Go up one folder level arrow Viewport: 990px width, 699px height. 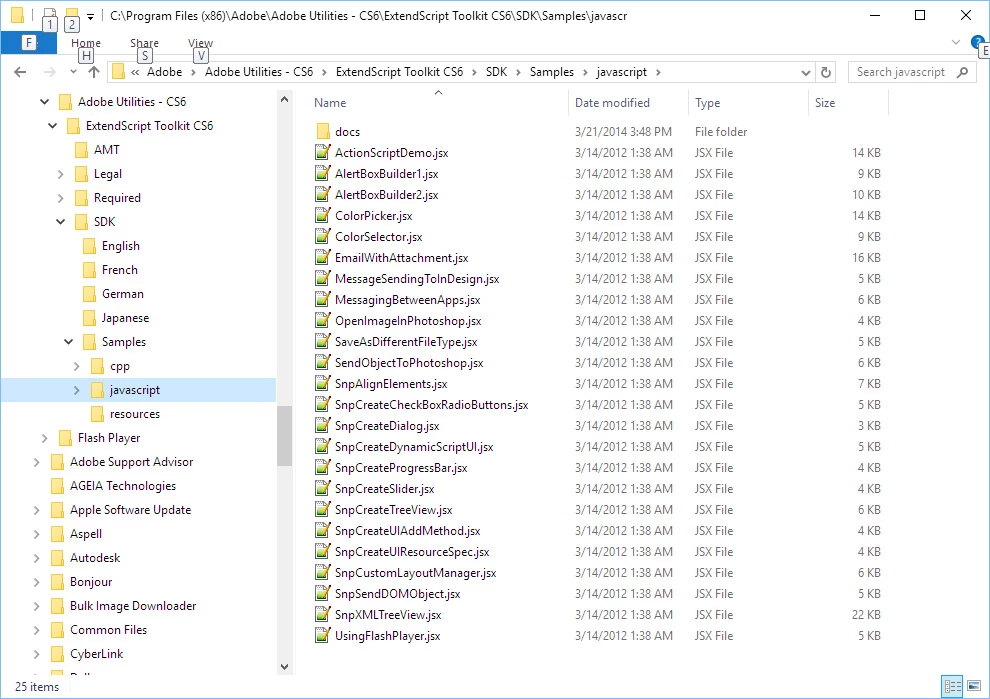tap(94, 72)
